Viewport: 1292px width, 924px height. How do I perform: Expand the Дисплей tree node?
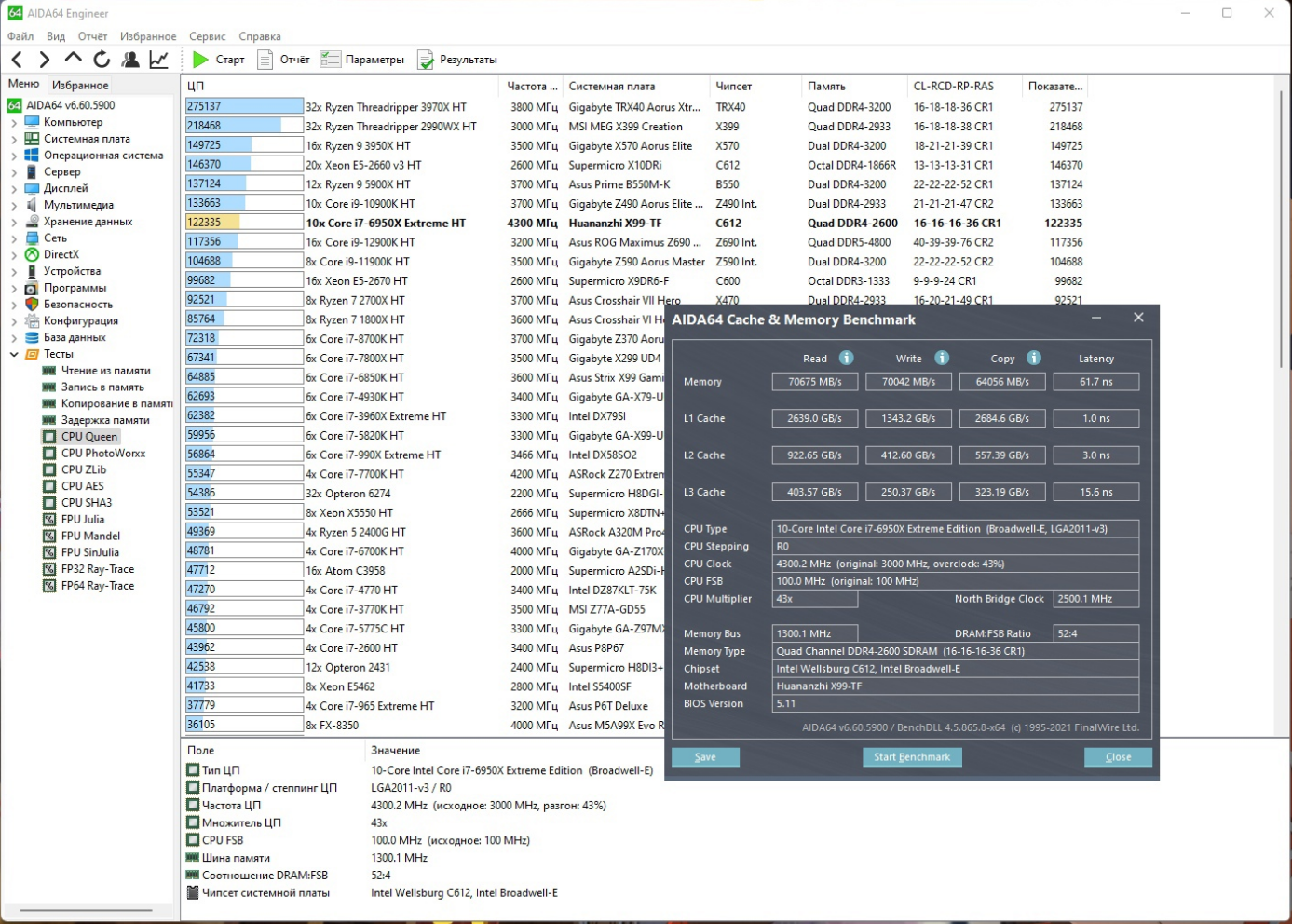click(x=14, y=188)
